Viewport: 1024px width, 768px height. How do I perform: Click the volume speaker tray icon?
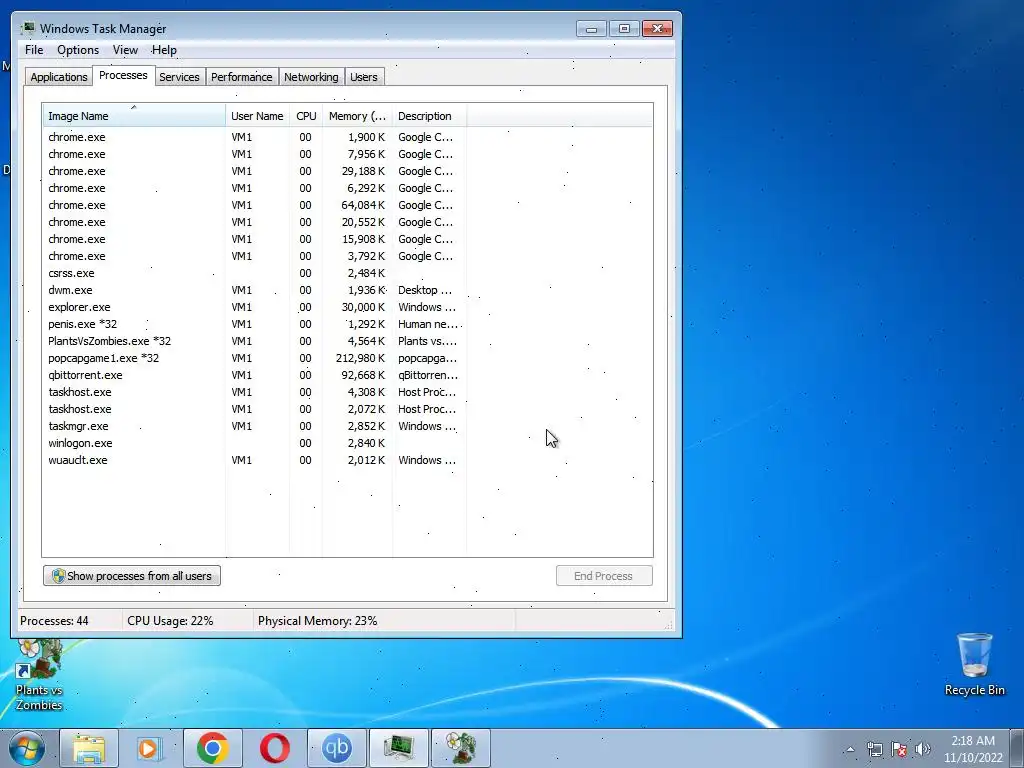[923, 749]
